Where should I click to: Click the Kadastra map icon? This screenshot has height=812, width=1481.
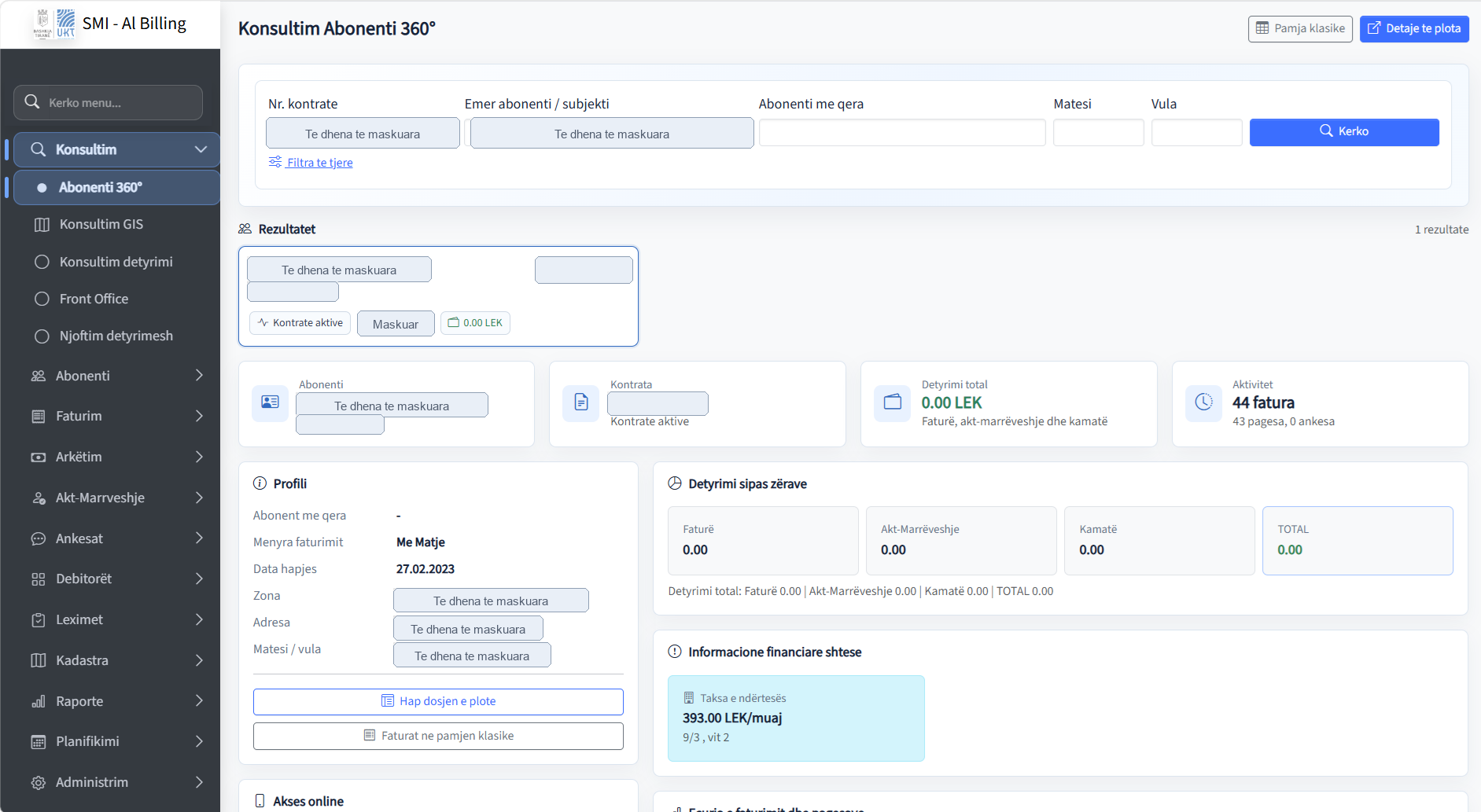(x=38, y=660)
